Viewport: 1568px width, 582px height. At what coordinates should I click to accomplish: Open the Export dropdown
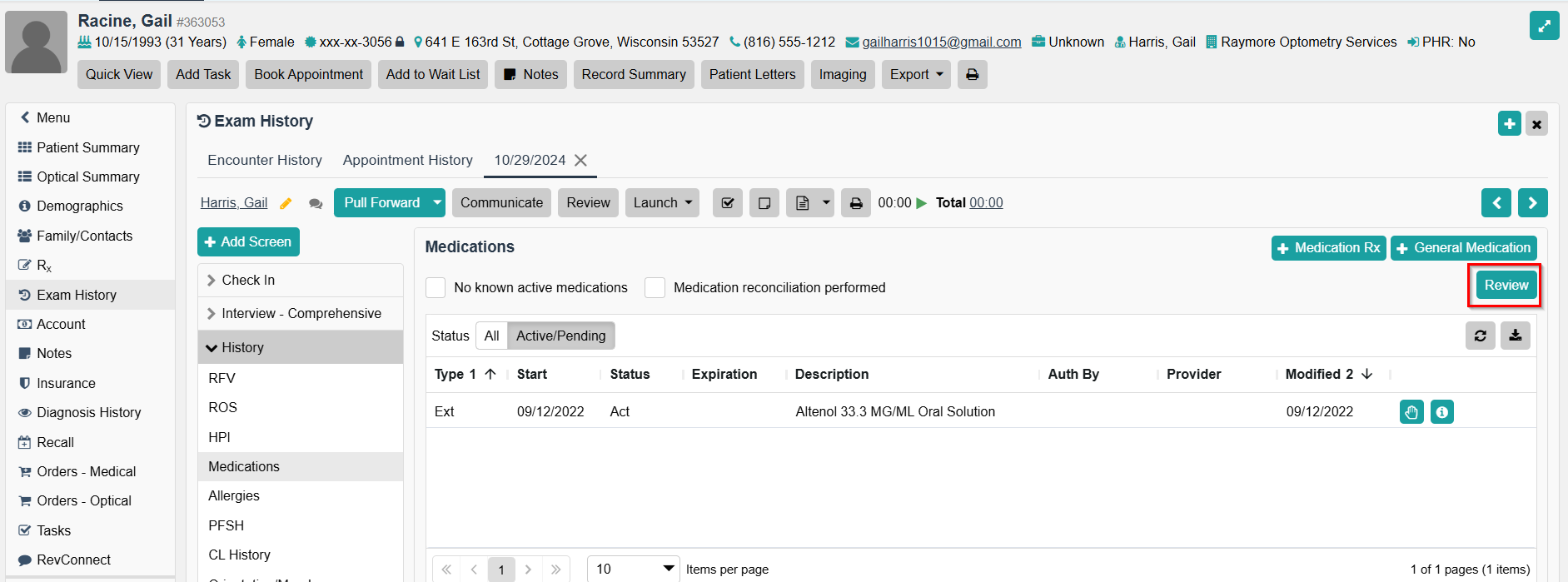(x=916, y=75)
